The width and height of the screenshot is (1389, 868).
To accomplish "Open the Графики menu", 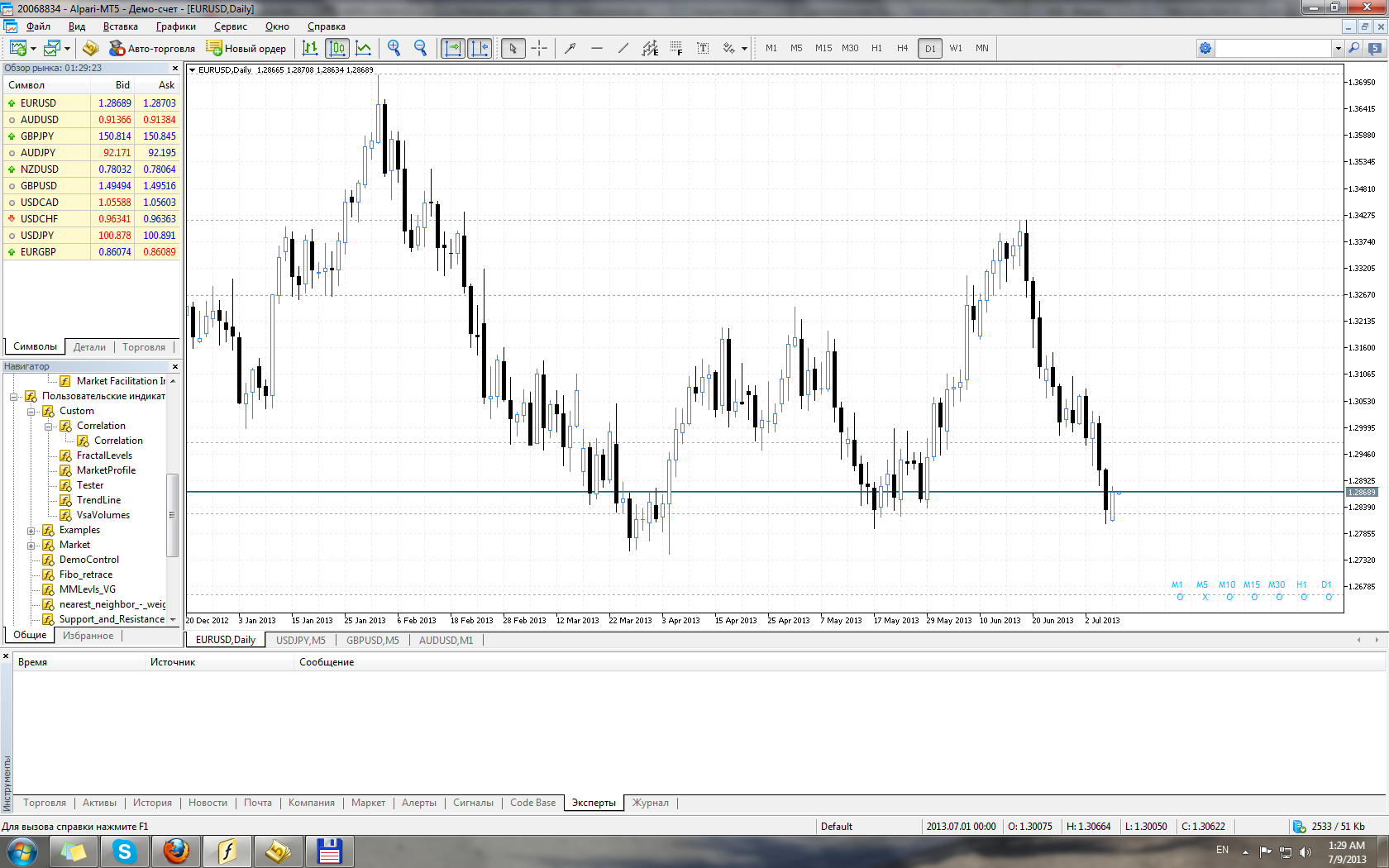I will click(176, 26).
